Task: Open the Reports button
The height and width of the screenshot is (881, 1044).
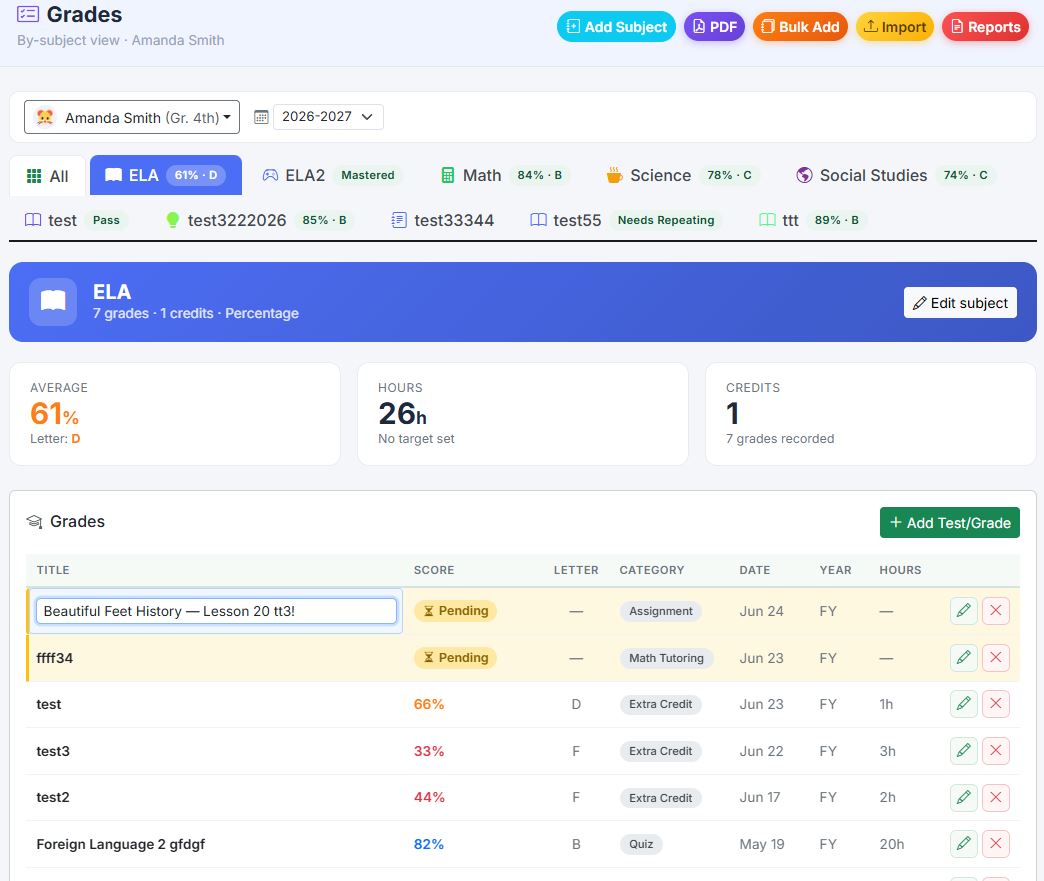Action: tap(985, 27)
